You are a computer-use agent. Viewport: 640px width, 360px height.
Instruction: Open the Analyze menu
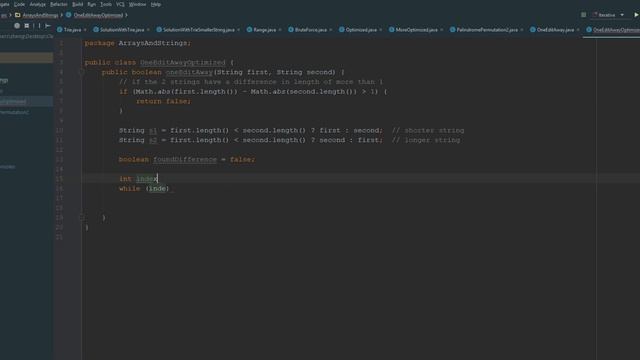pyautogui.click(x=38, y=4)
